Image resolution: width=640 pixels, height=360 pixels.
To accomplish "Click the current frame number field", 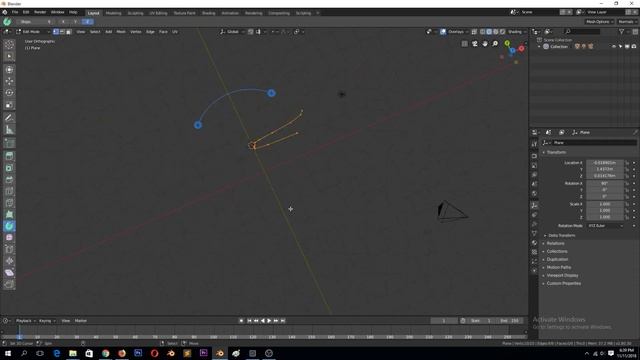I will pos(444,321).
